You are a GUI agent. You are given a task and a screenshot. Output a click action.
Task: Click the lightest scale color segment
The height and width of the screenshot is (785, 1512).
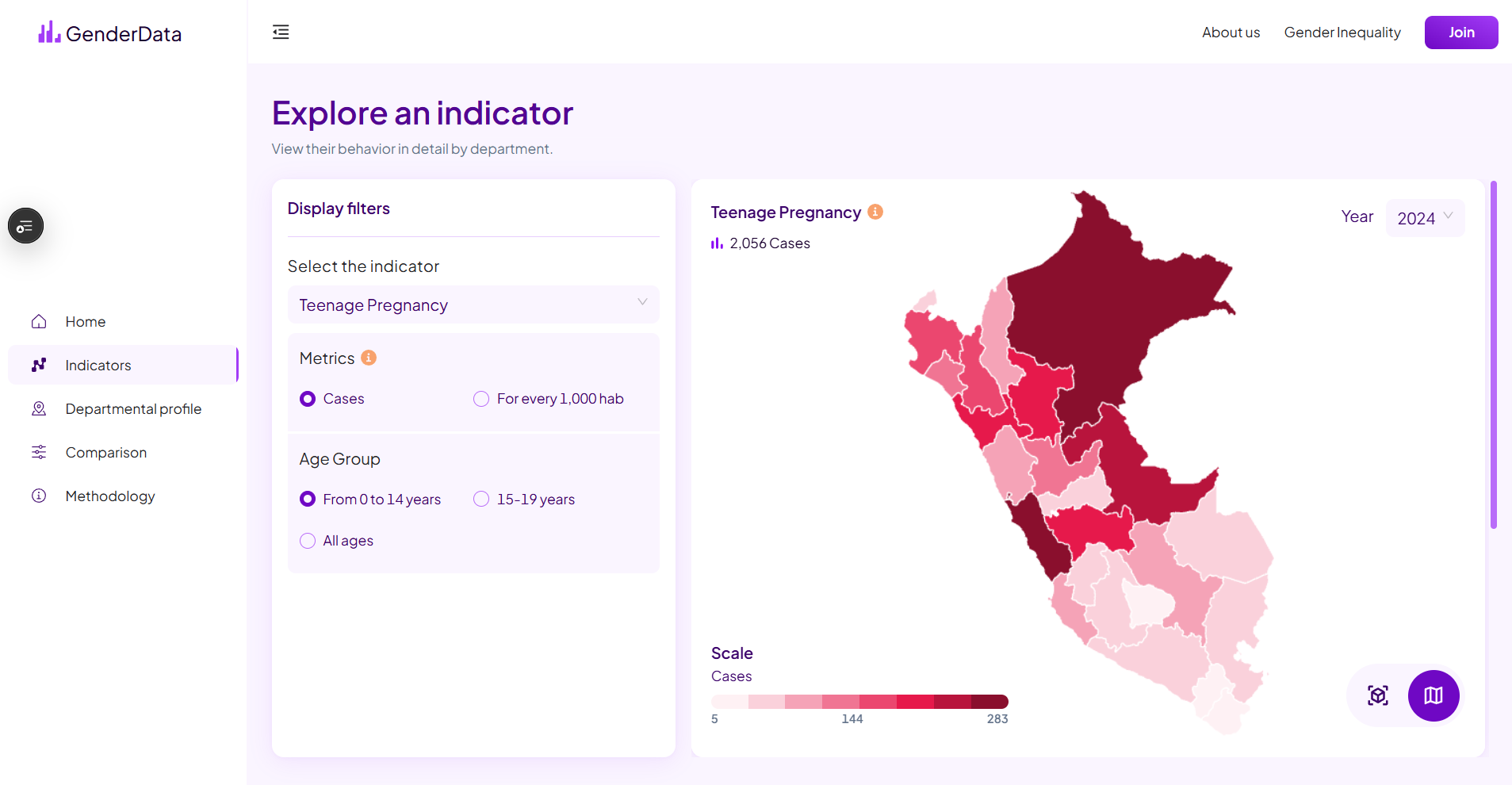[729, 702]
